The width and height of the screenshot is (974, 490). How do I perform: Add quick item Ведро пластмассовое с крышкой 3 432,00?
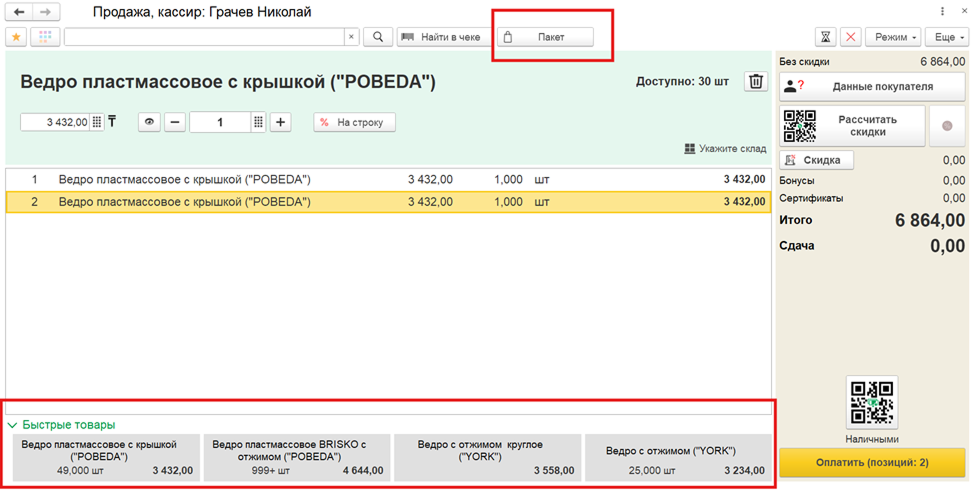click(107, 458)
